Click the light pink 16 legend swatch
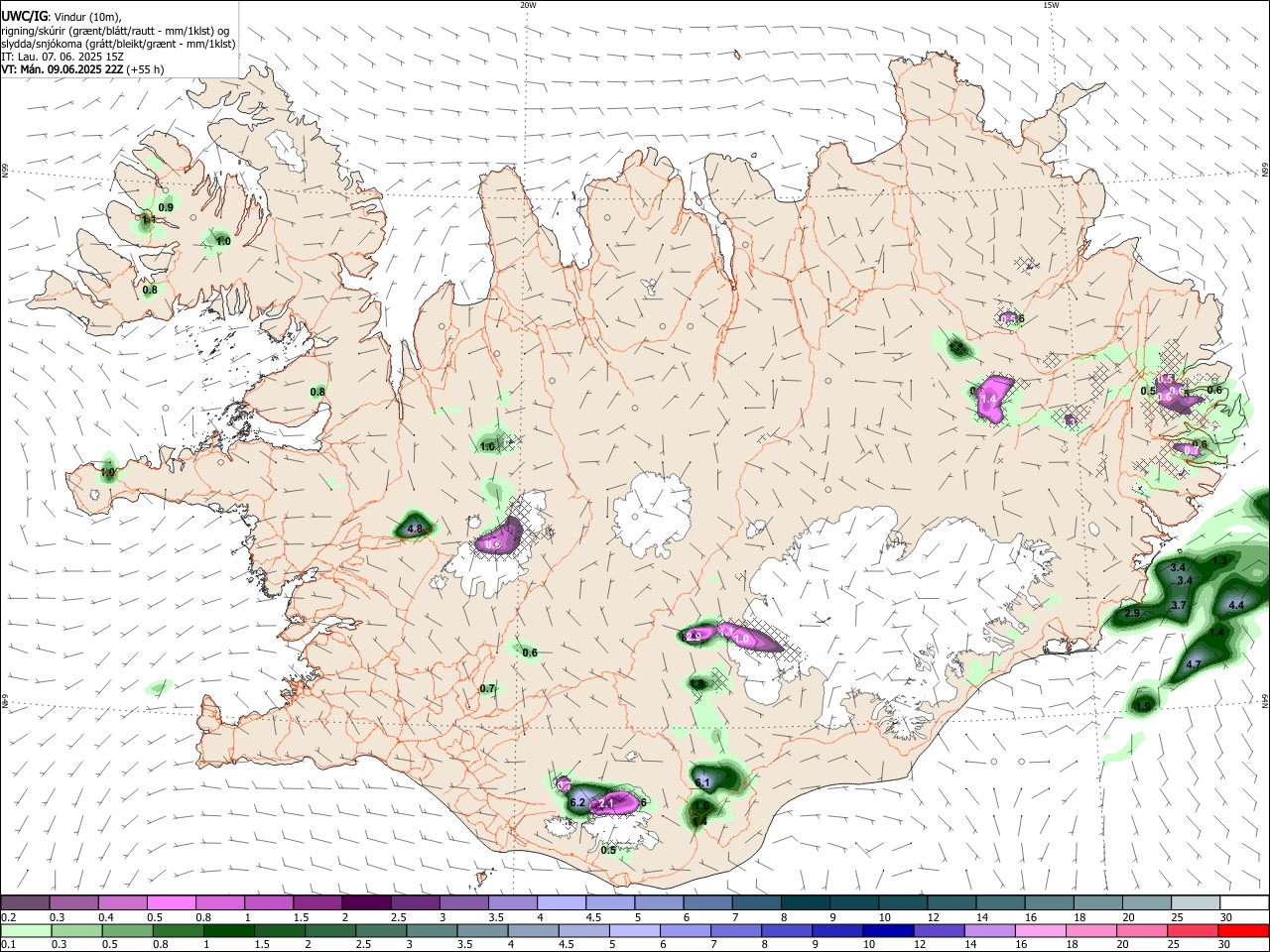This screenshot has height=952, width=1270. pos(1039,930)
